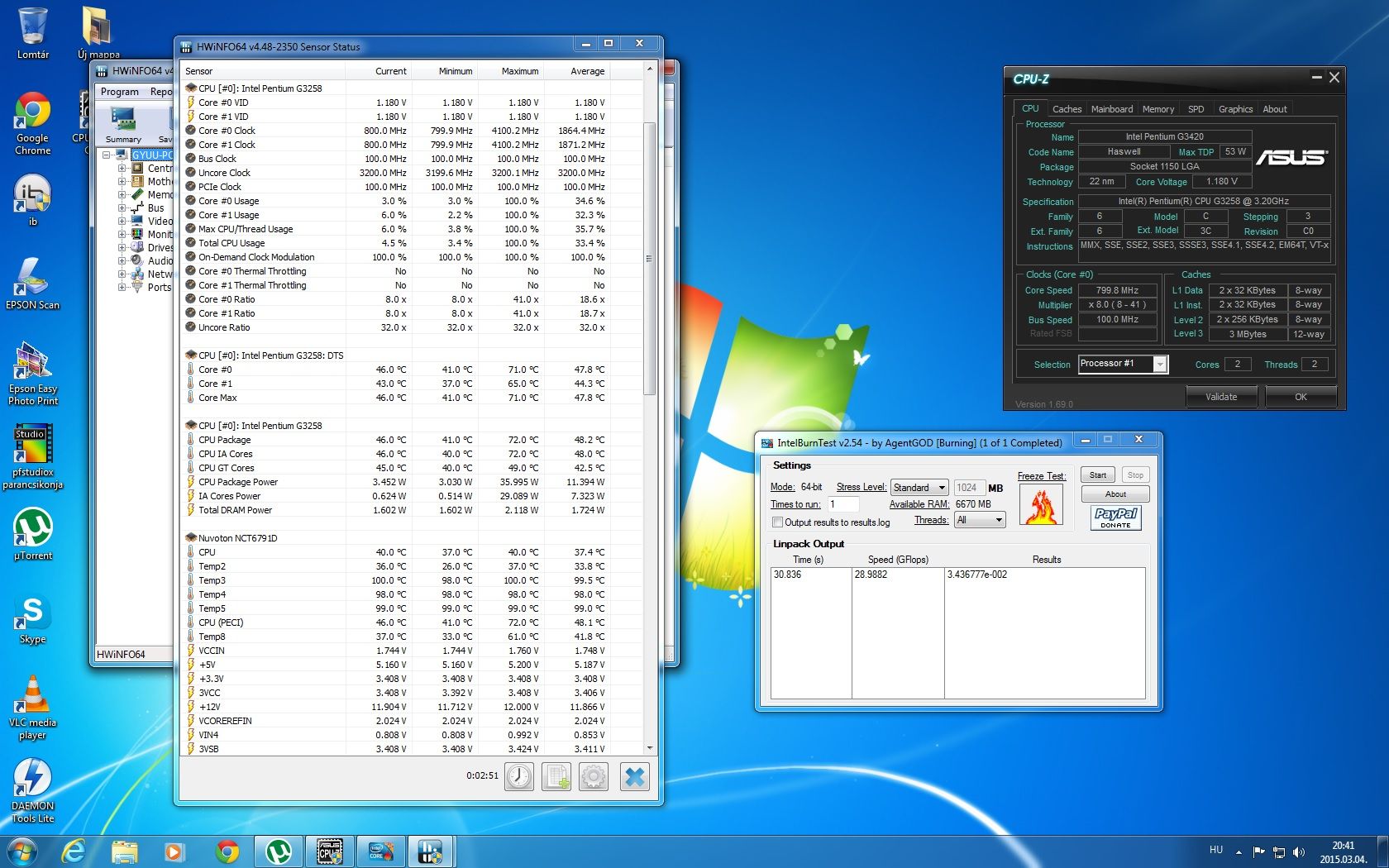Click the log file save icon in sensor window
1389x868 pixels.
[556, 777]
